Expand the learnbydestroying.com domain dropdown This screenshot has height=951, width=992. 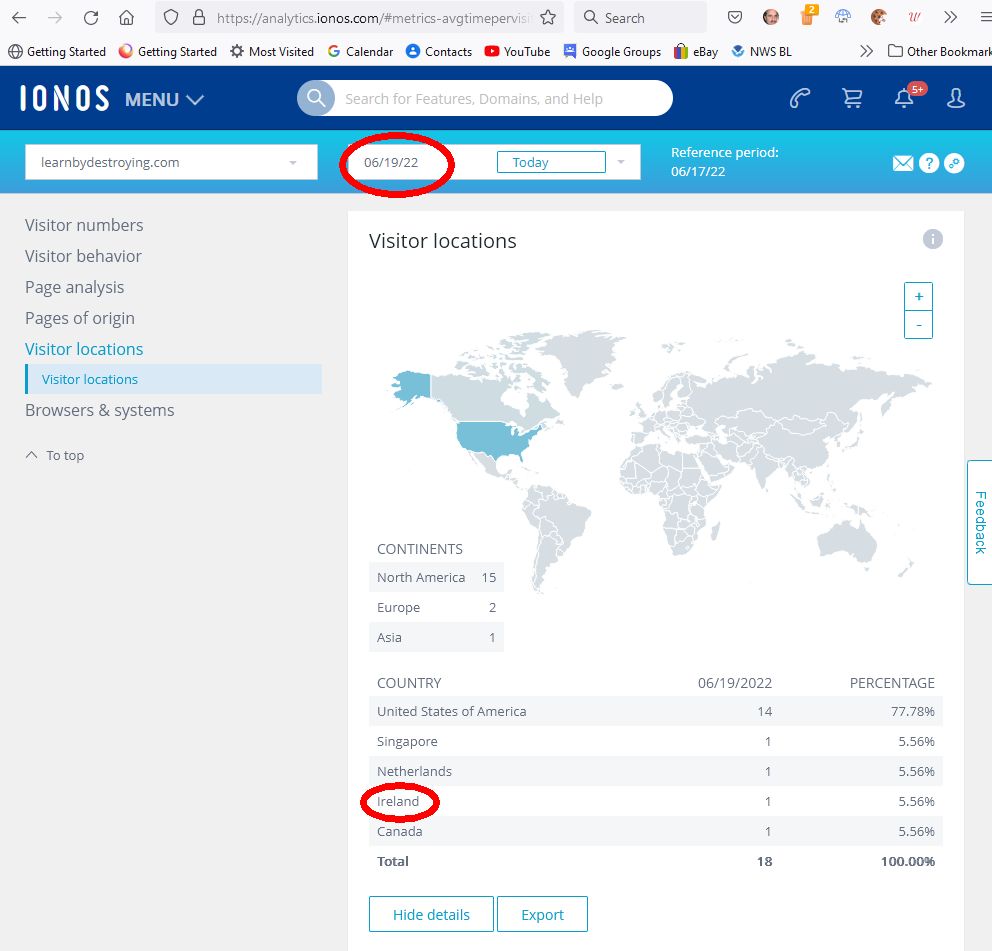292,163
